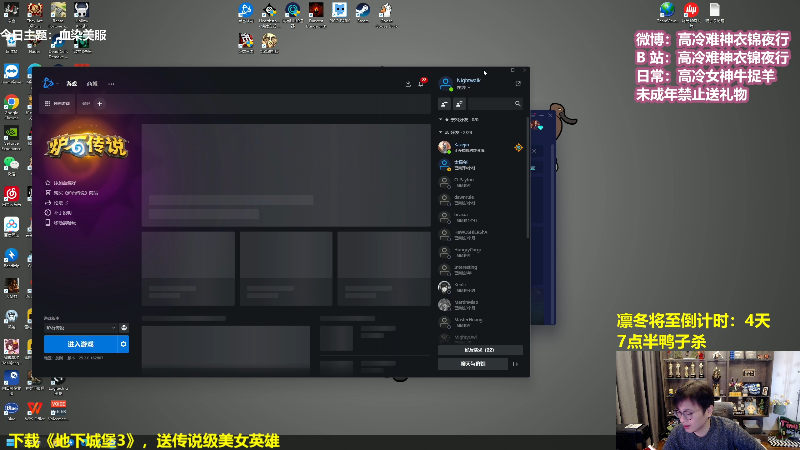Click the magnifier icon in friends search
The width and height of the screenshot is (800, 450).
pyautogui.click(x=517, y=104)
